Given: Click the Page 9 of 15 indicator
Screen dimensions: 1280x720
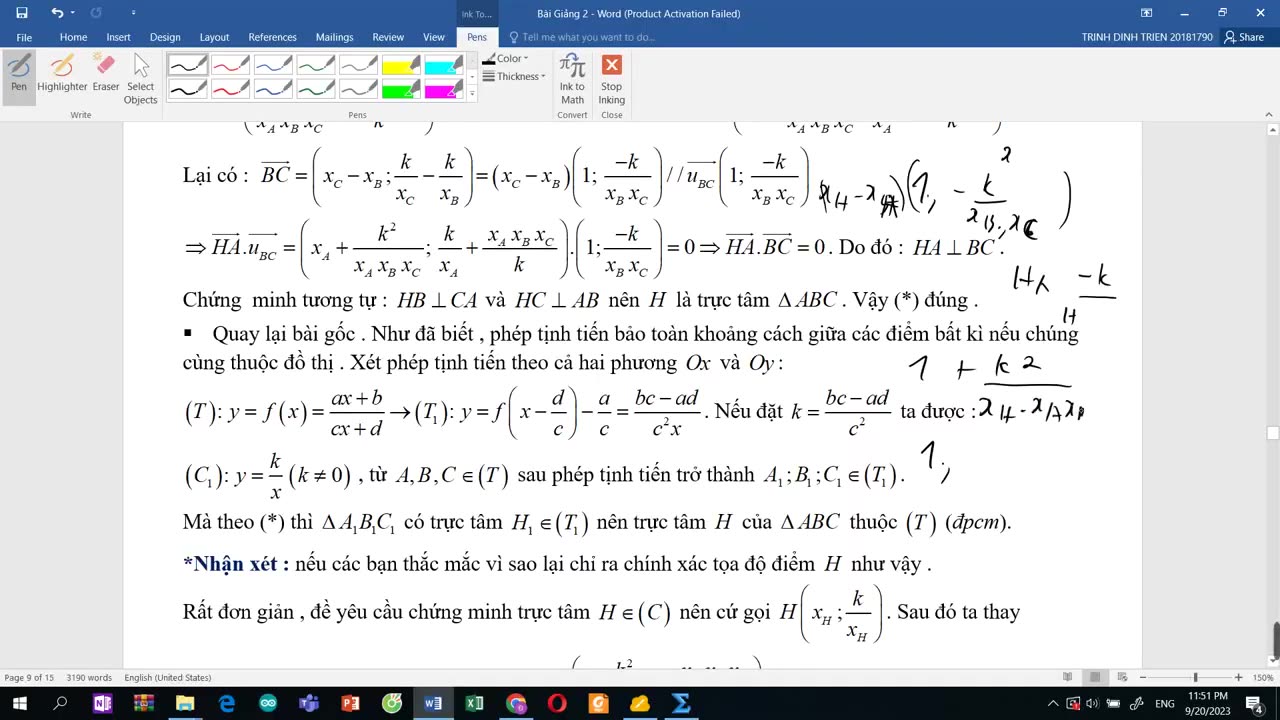Looking at the screenshot, I should point(30,677).
